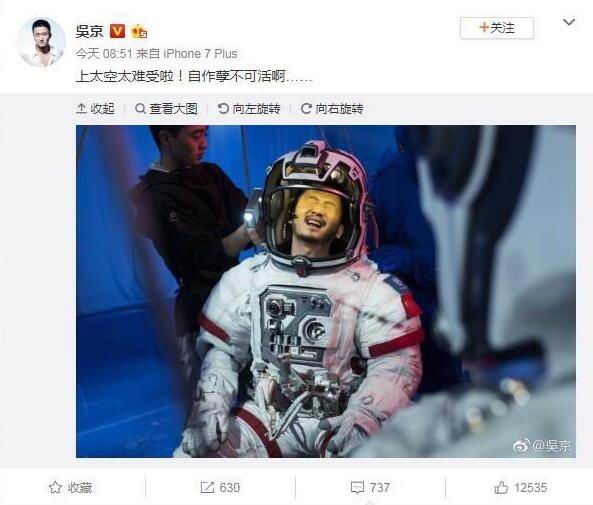Follow 吴京 with the 关注 button
The image size is (593, 505).
(497, 28)
